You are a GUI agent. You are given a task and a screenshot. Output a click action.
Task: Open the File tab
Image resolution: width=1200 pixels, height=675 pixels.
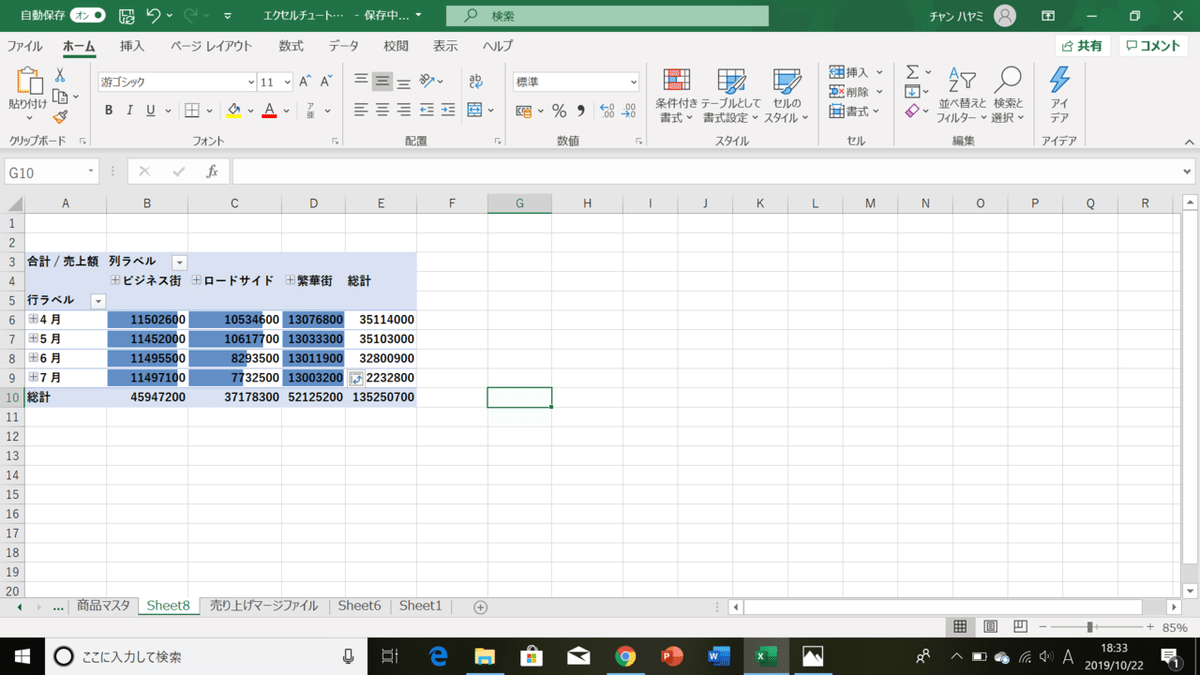pos(25,46)
